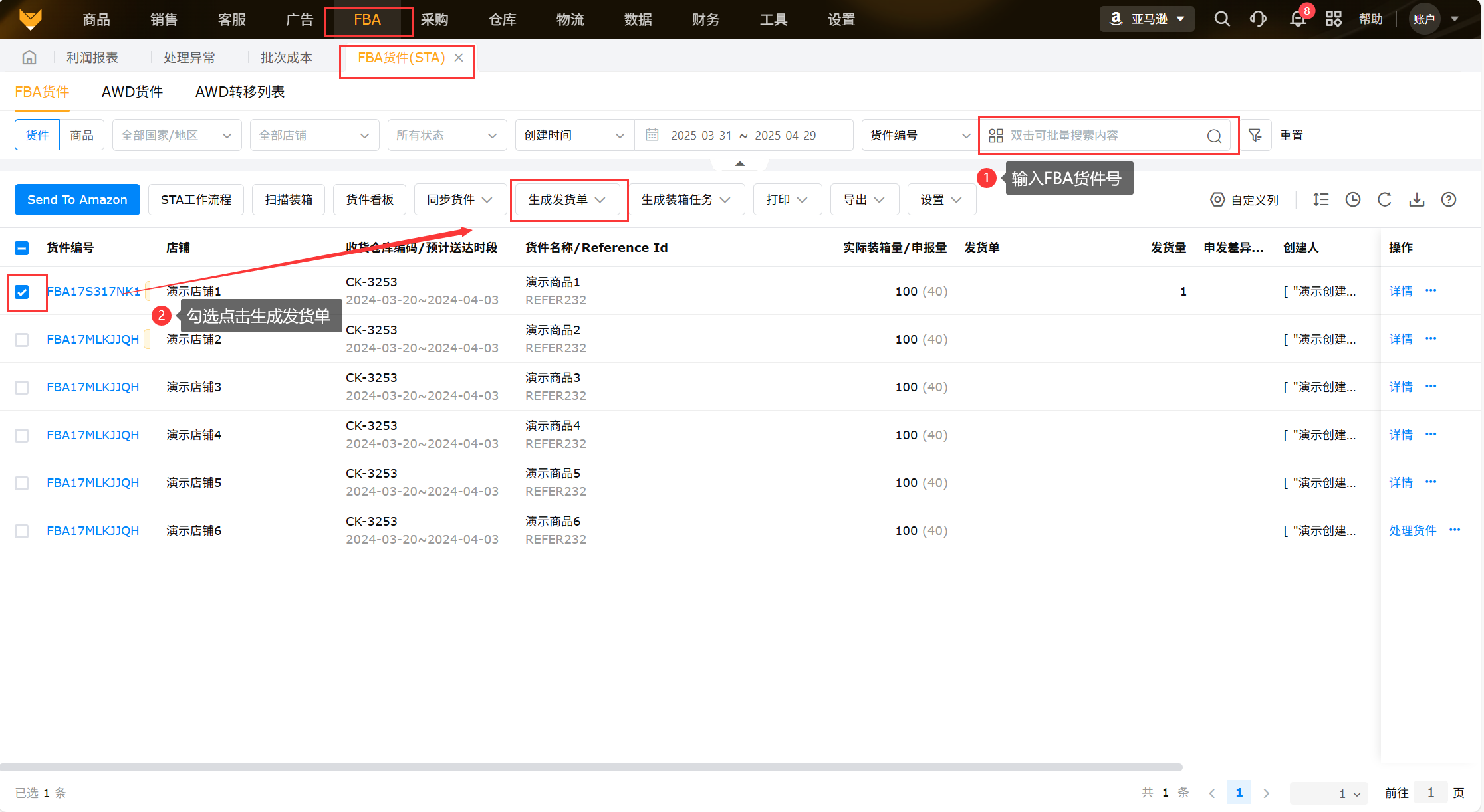Toggle the select-all header checkbox

[22, 248]
